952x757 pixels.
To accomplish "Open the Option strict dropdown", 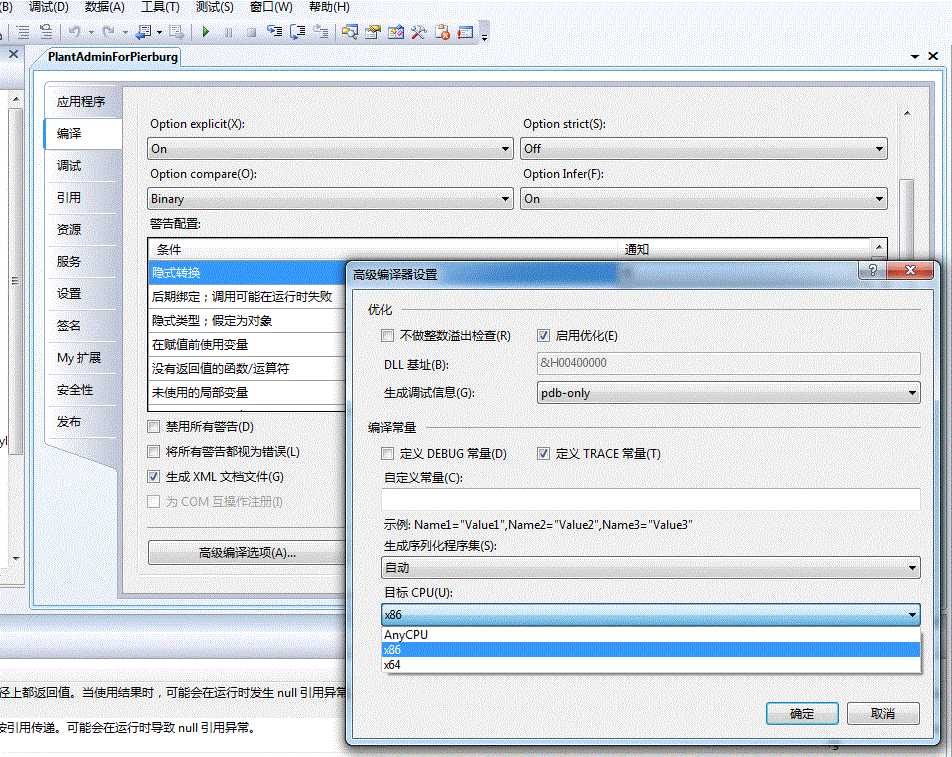I will [x=704, y=149].
